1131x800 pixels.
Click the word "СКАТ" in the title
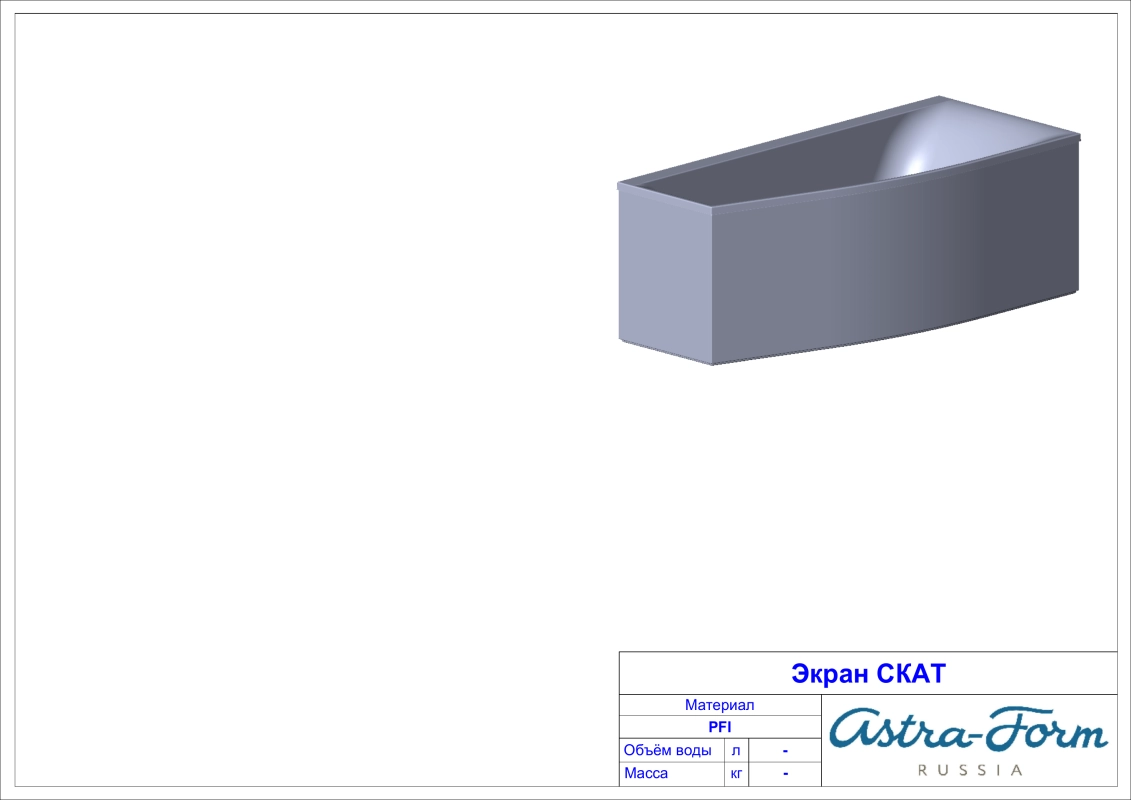tap(910, 674)
